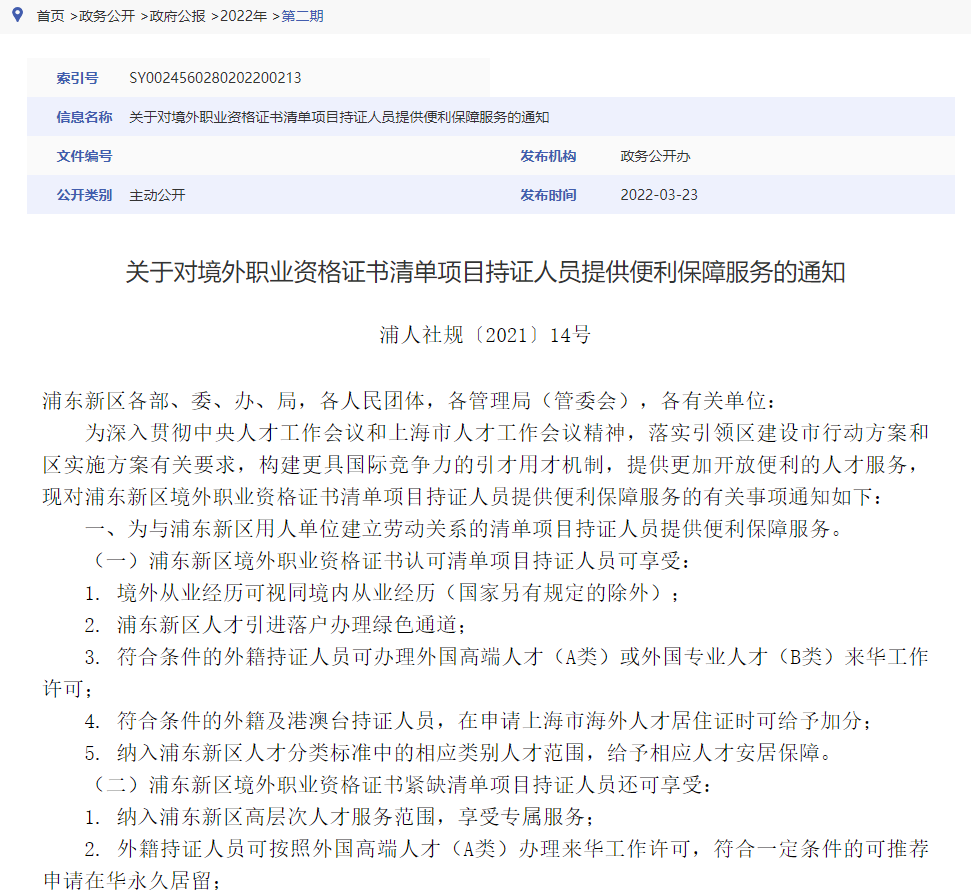Click item 3 符合条件的外籍持证人员可办理

pyautogui.click(x=486, y=672)
